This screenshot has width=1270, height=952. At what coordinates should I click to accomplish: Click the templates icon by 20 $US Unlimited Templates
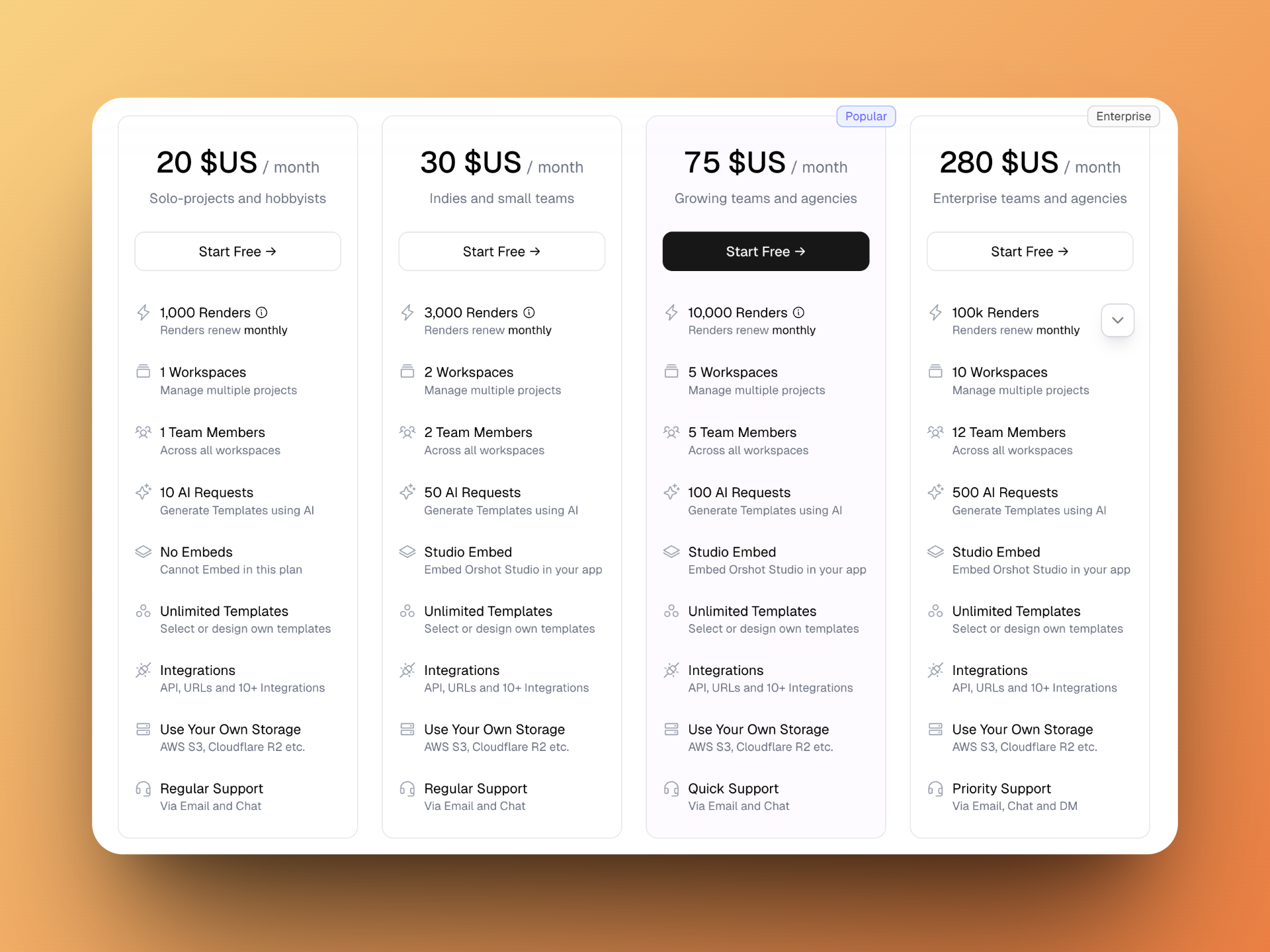[x=144, y=611]
